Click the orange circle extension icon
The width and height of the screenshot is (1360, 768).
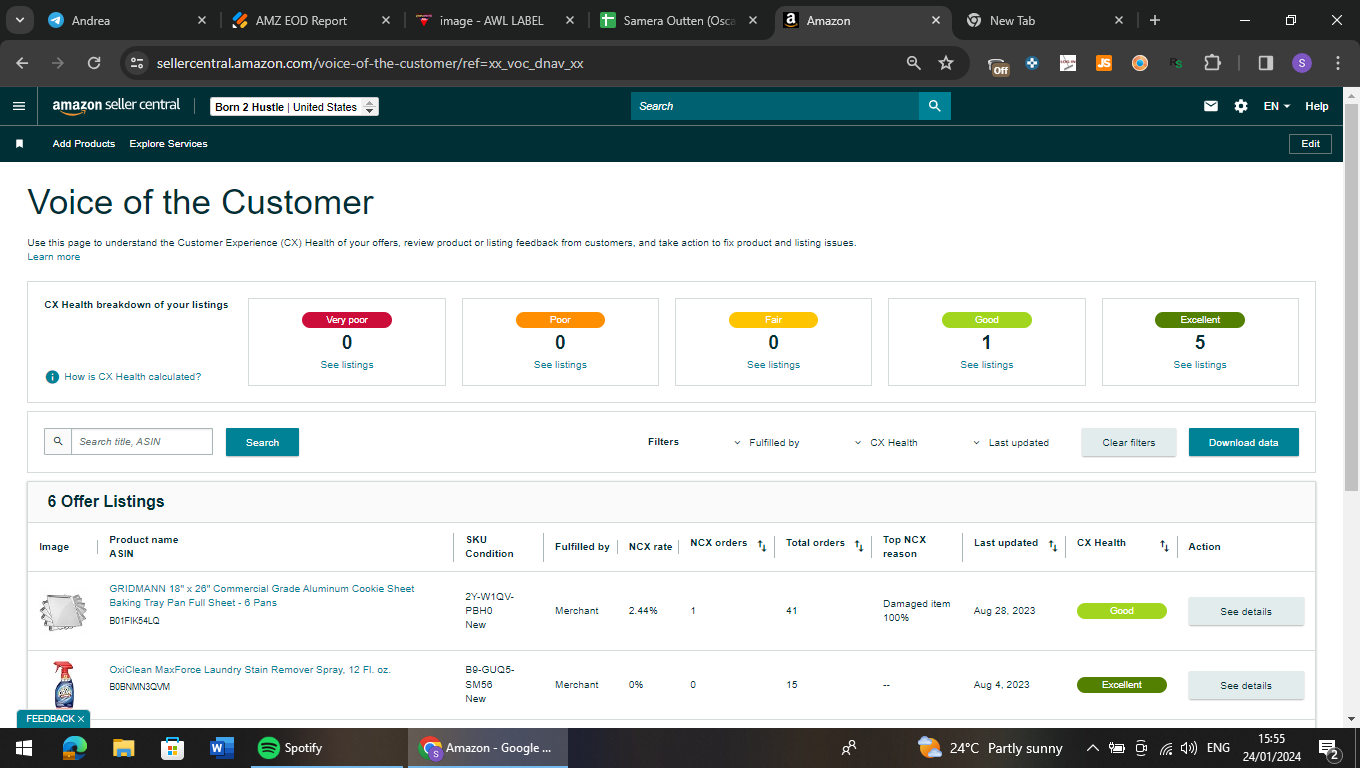coord(1140,63)
